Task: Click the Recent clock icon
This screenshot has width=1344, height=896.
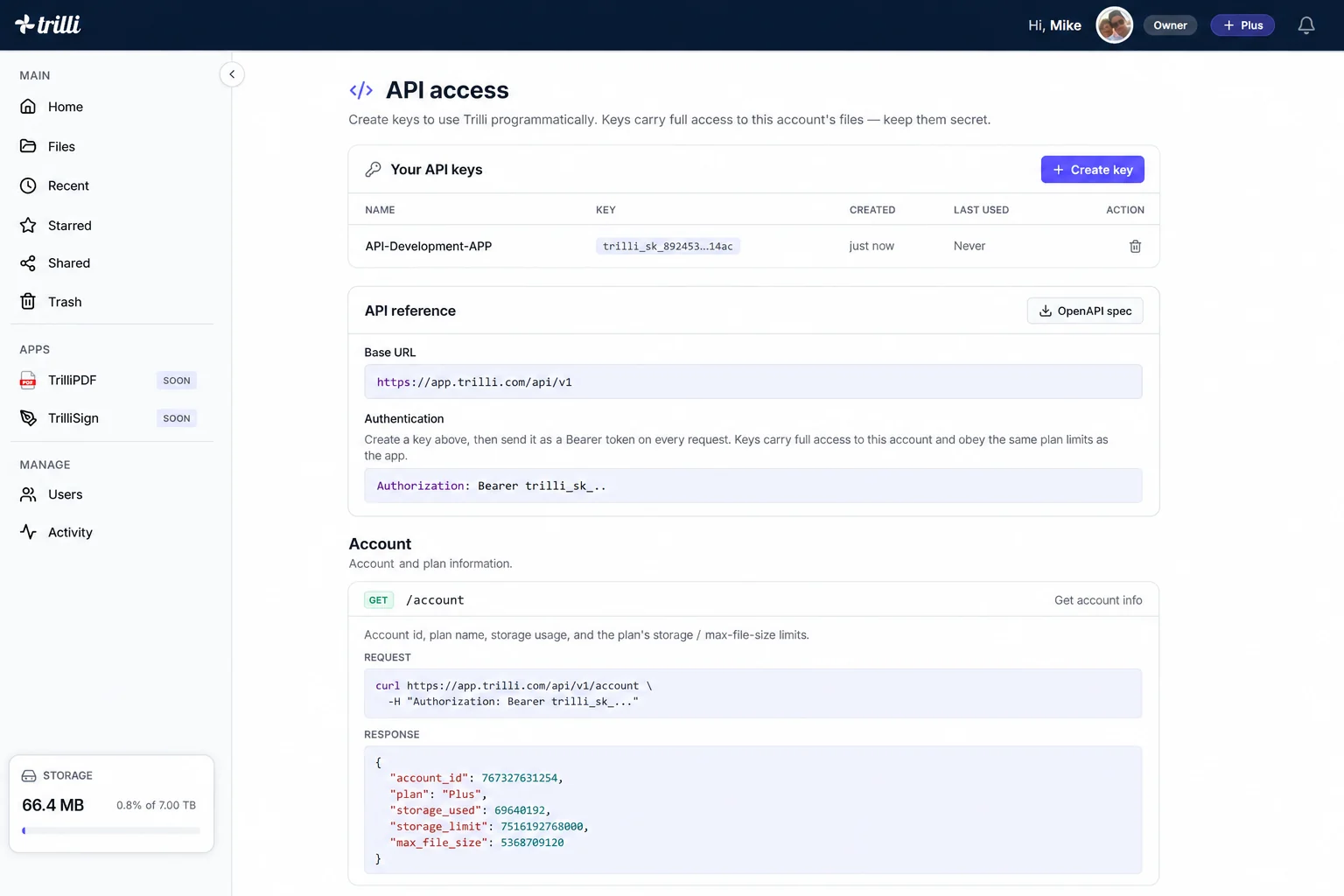Action: click(x=28, y=185)
